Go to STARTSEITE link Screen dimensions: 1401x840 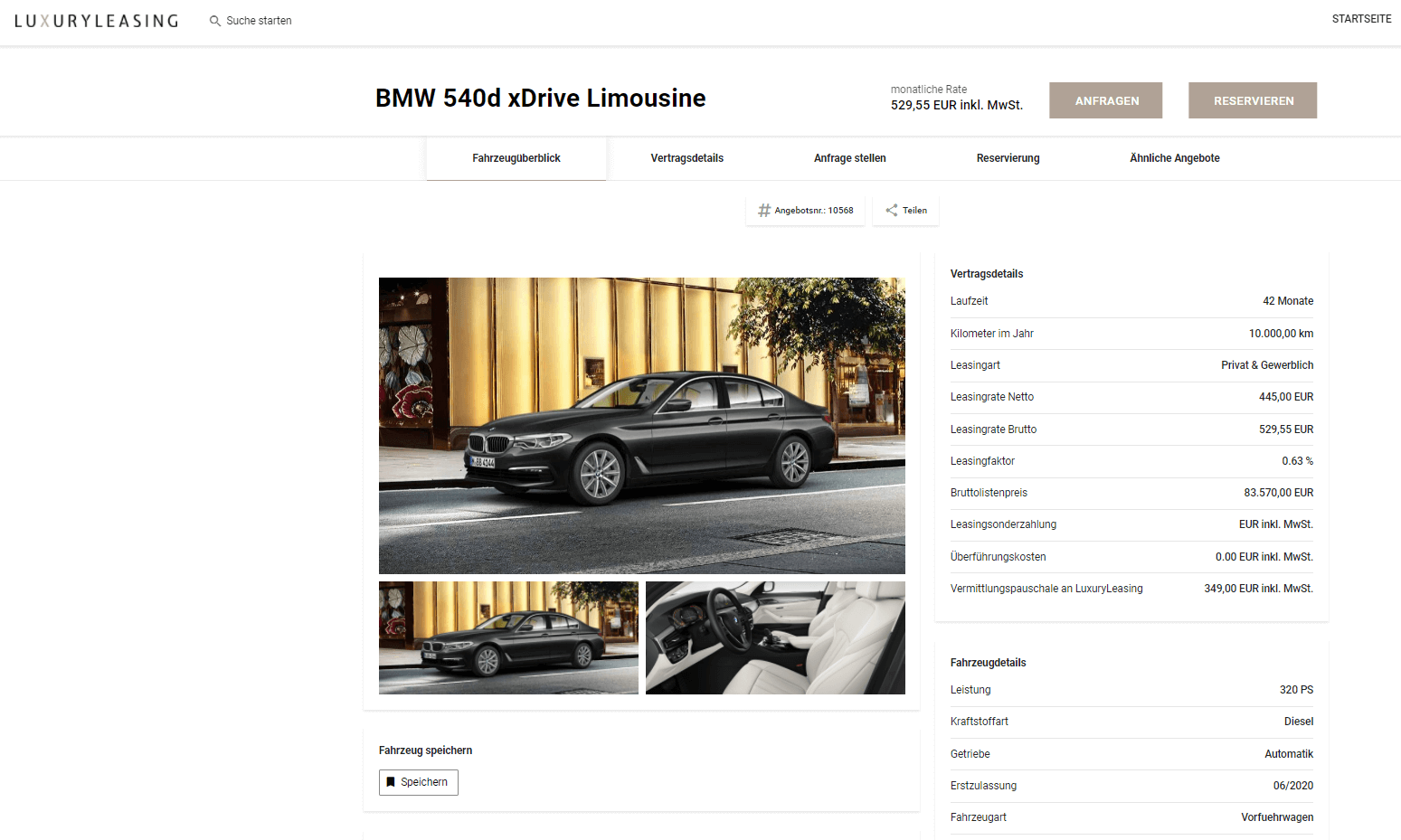[x=1361, y=19]
